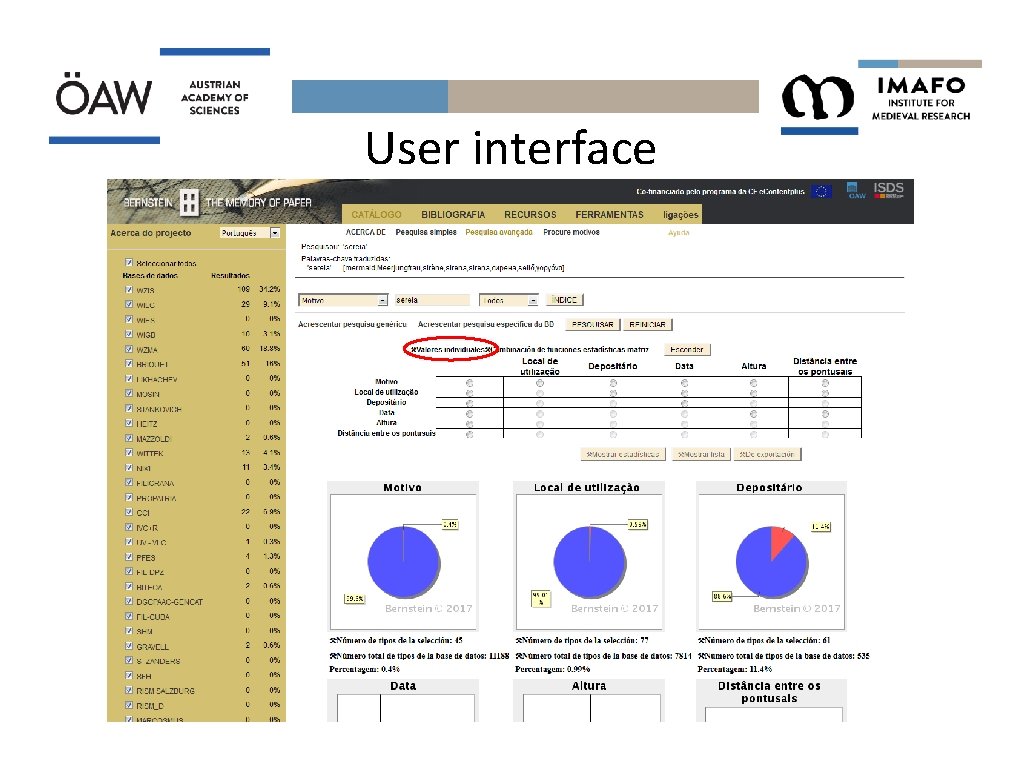Click the 31.2% value in the WZIS row
Screen dimensions: 1024x768
(x=270, y=289)
